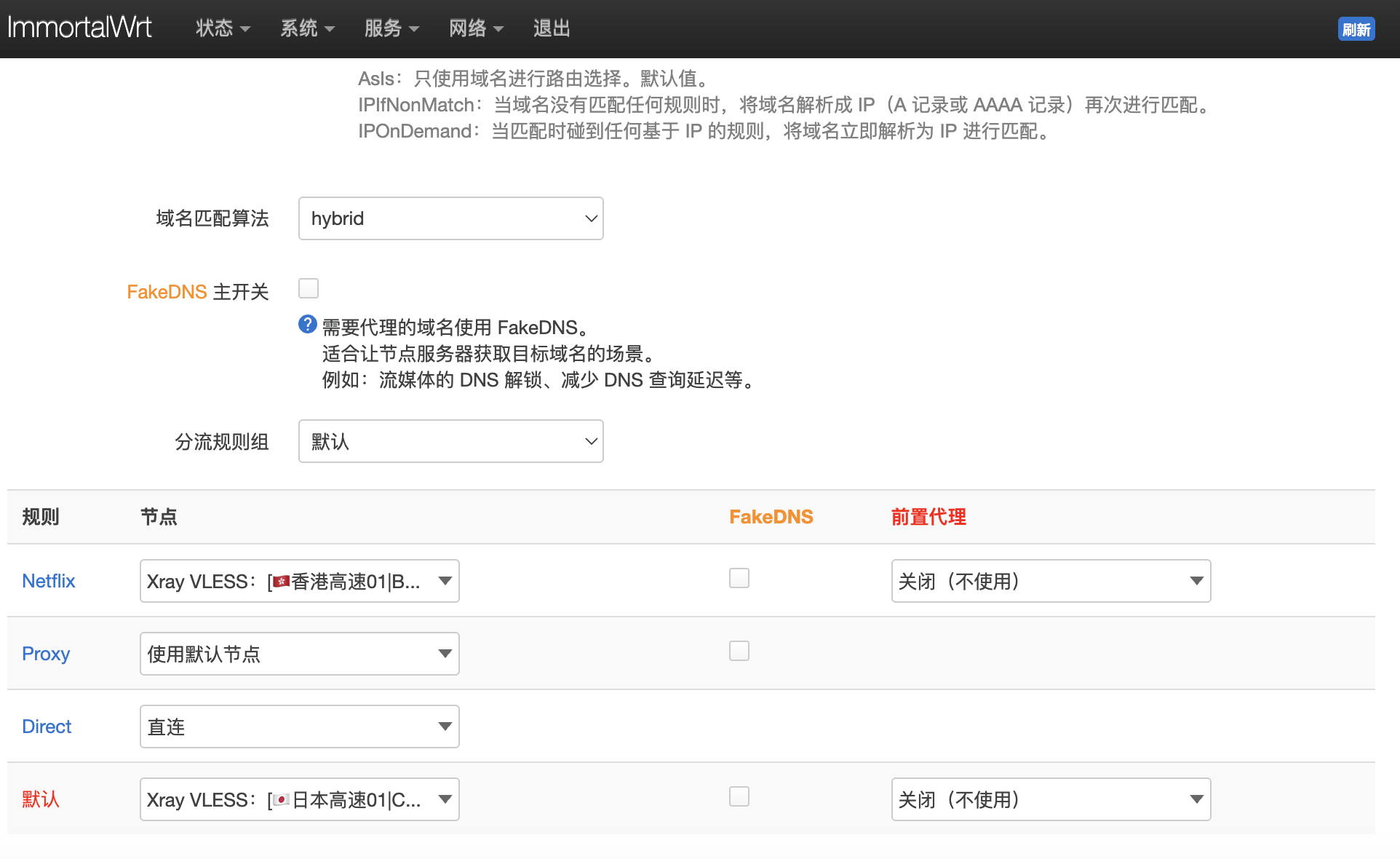The image size is (1400, 859).
Task: Toggle FakeDNS checkbox for Proxy rule
Action: click(x=739, y=651)
